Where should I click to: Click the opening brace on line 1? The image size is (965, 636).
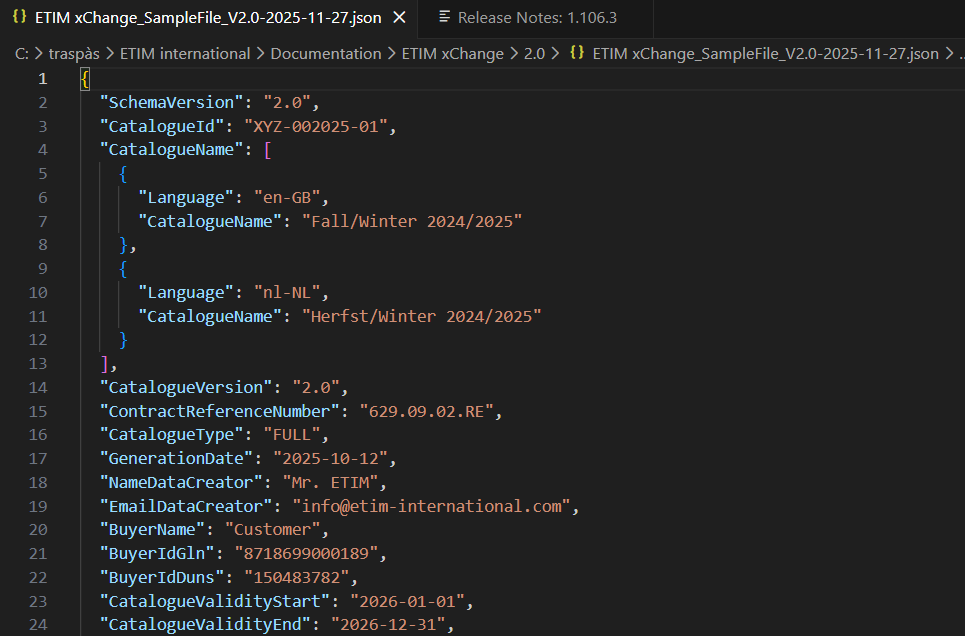point(85,79)
